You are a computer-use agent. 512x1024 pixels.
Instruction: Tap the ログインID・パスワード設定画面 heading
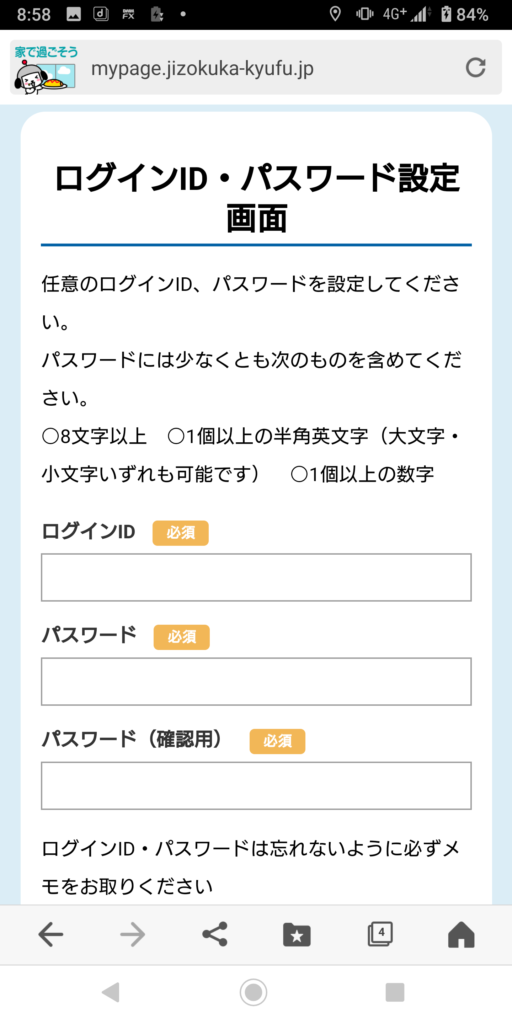tap(257, 198)
